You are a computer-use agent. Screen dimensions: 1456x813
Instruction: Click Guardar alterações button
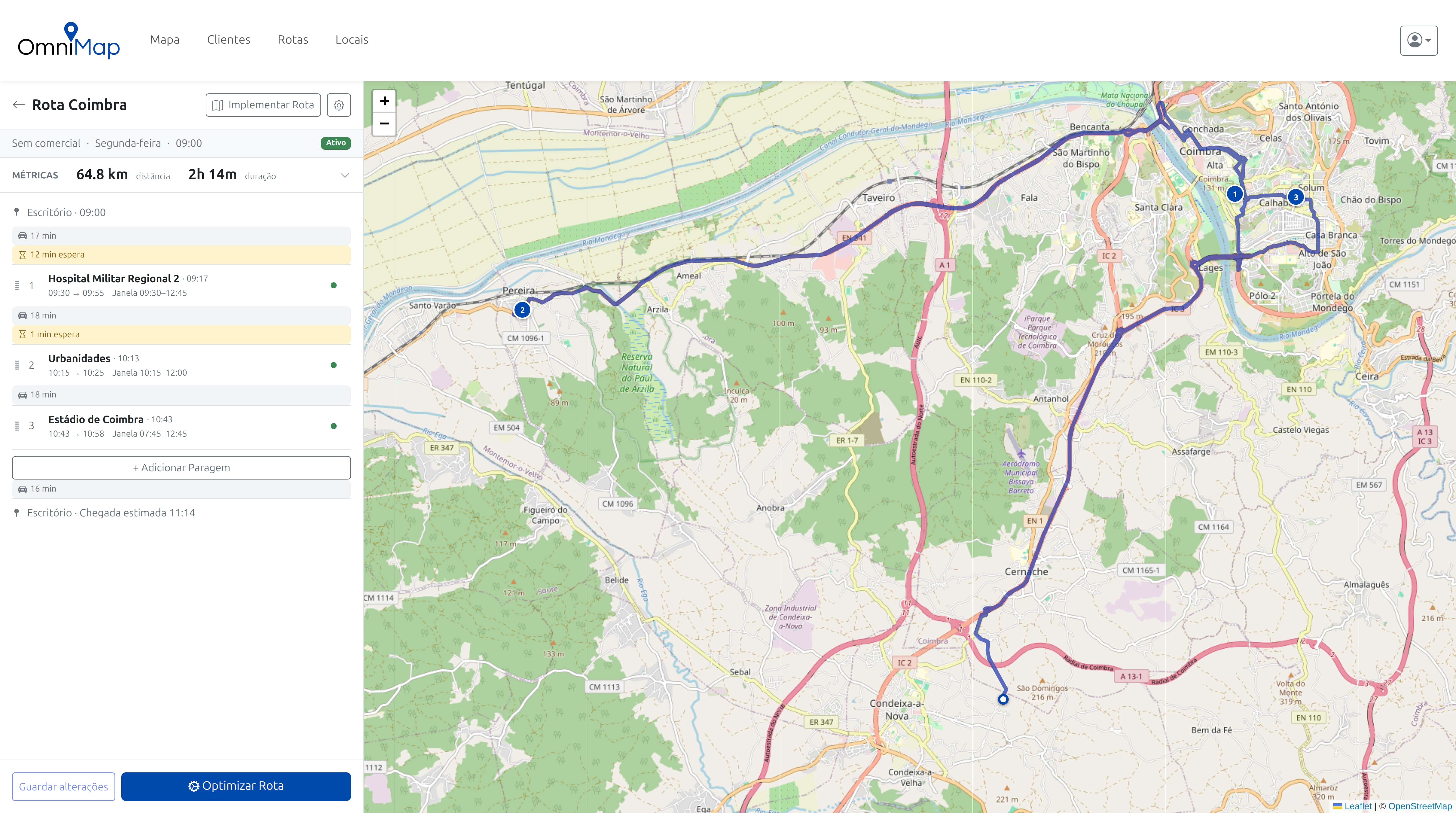tap(63, 786)
